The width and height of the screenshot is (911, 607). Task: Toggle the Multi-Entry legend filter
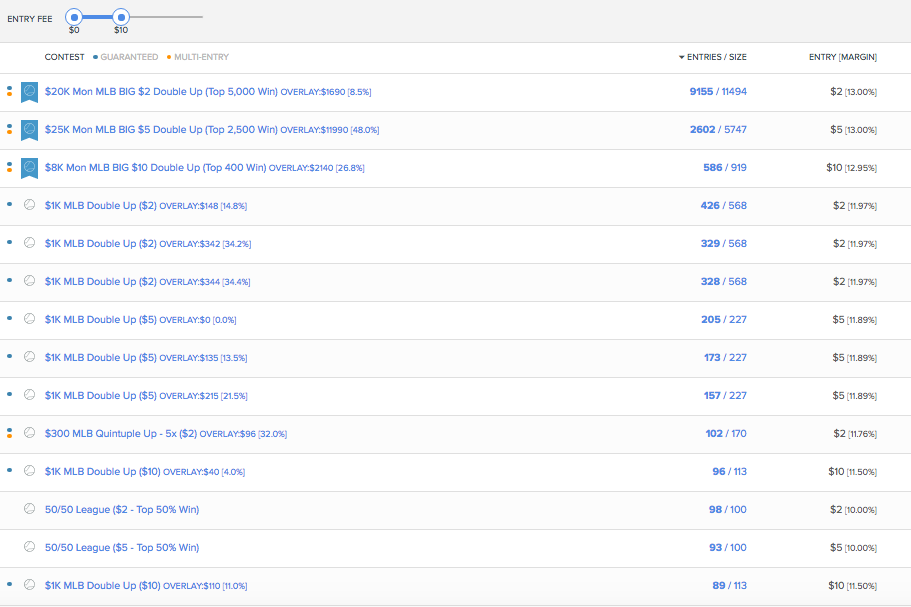tap(200, 57)
